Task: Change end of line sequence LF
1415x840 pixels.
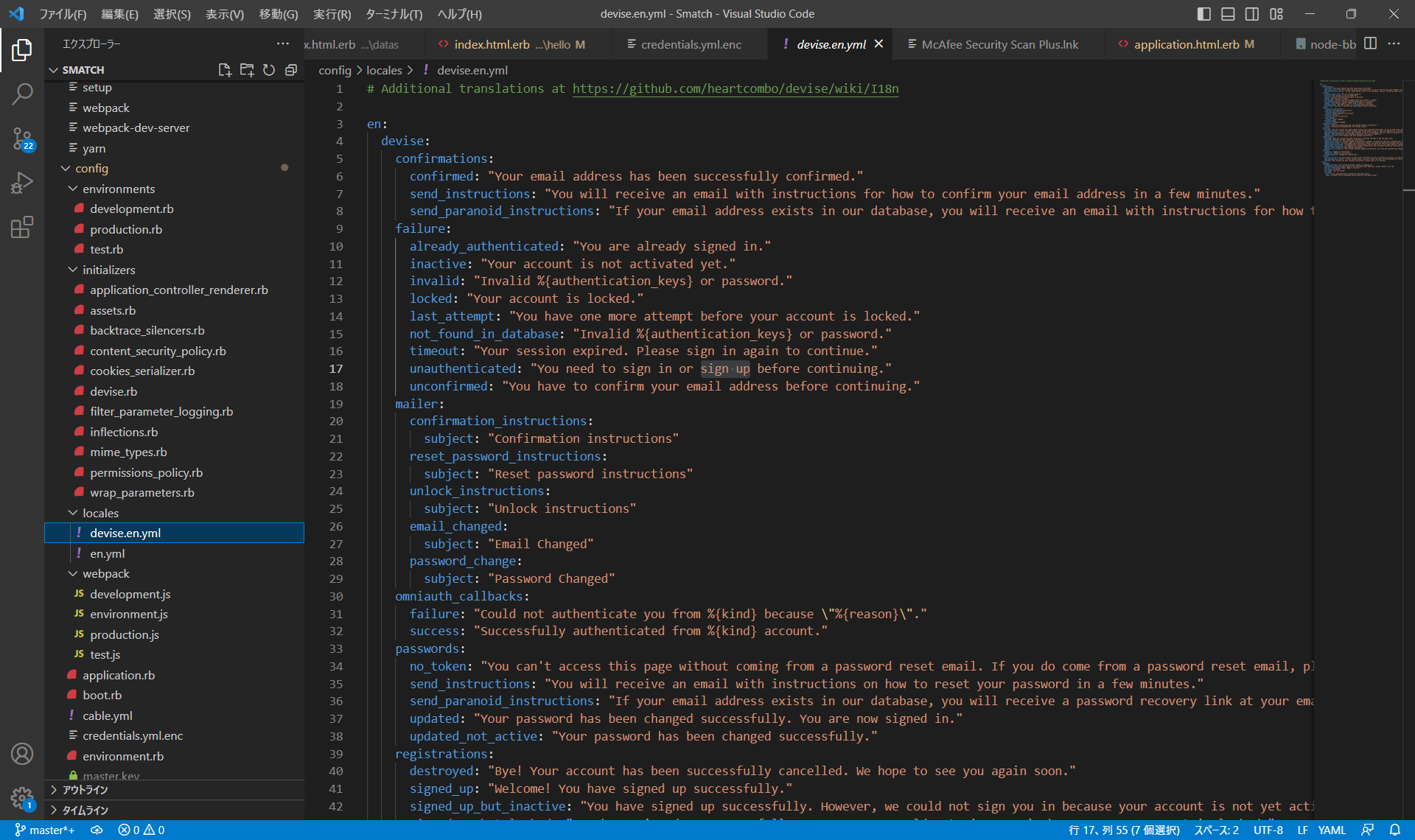Action: click(x=1302, y=830)
